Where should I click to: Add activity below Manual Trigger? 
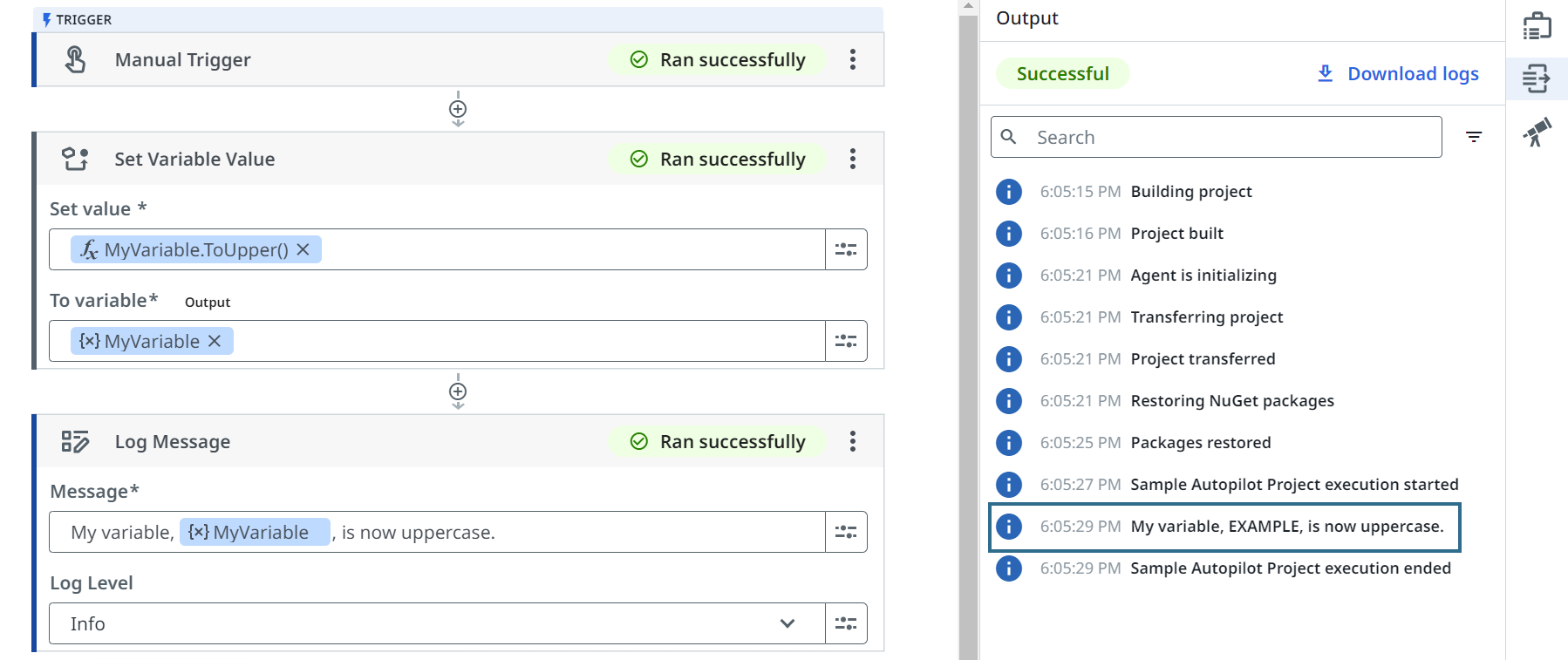[458, 109]
